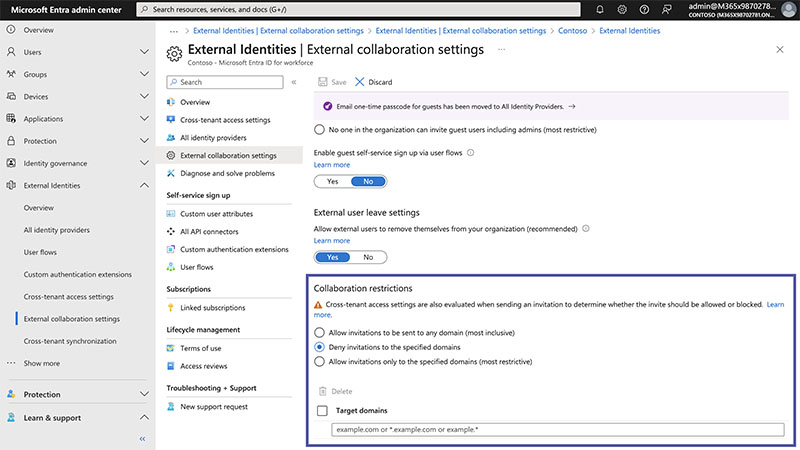Screen dimensions: 800x450
Task: Expand the Users section chevron
Action: click(144, 52)
